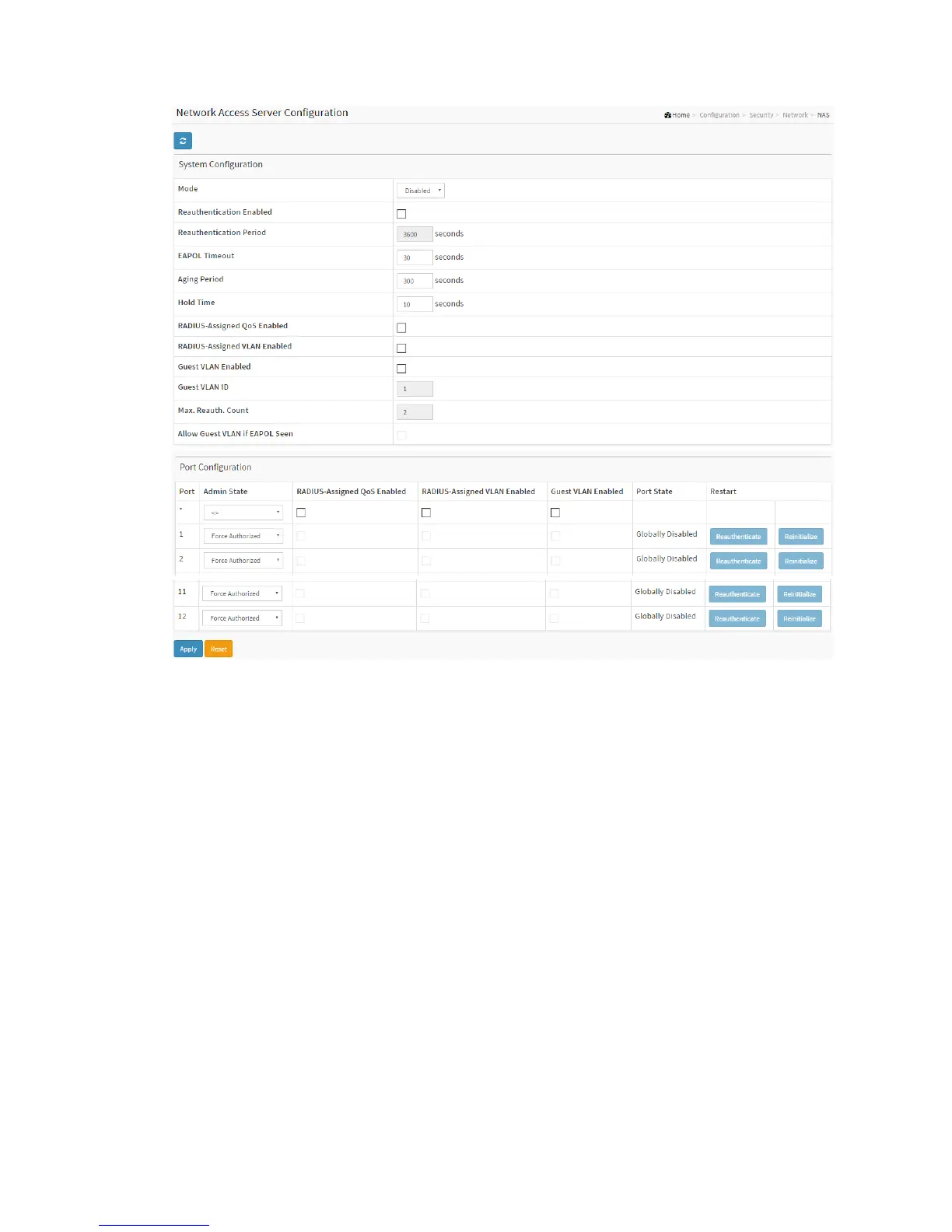The image size is (952, 1232).
Task: Enable the Reauthentication Enabled checkbox
Action: point(401,214)
